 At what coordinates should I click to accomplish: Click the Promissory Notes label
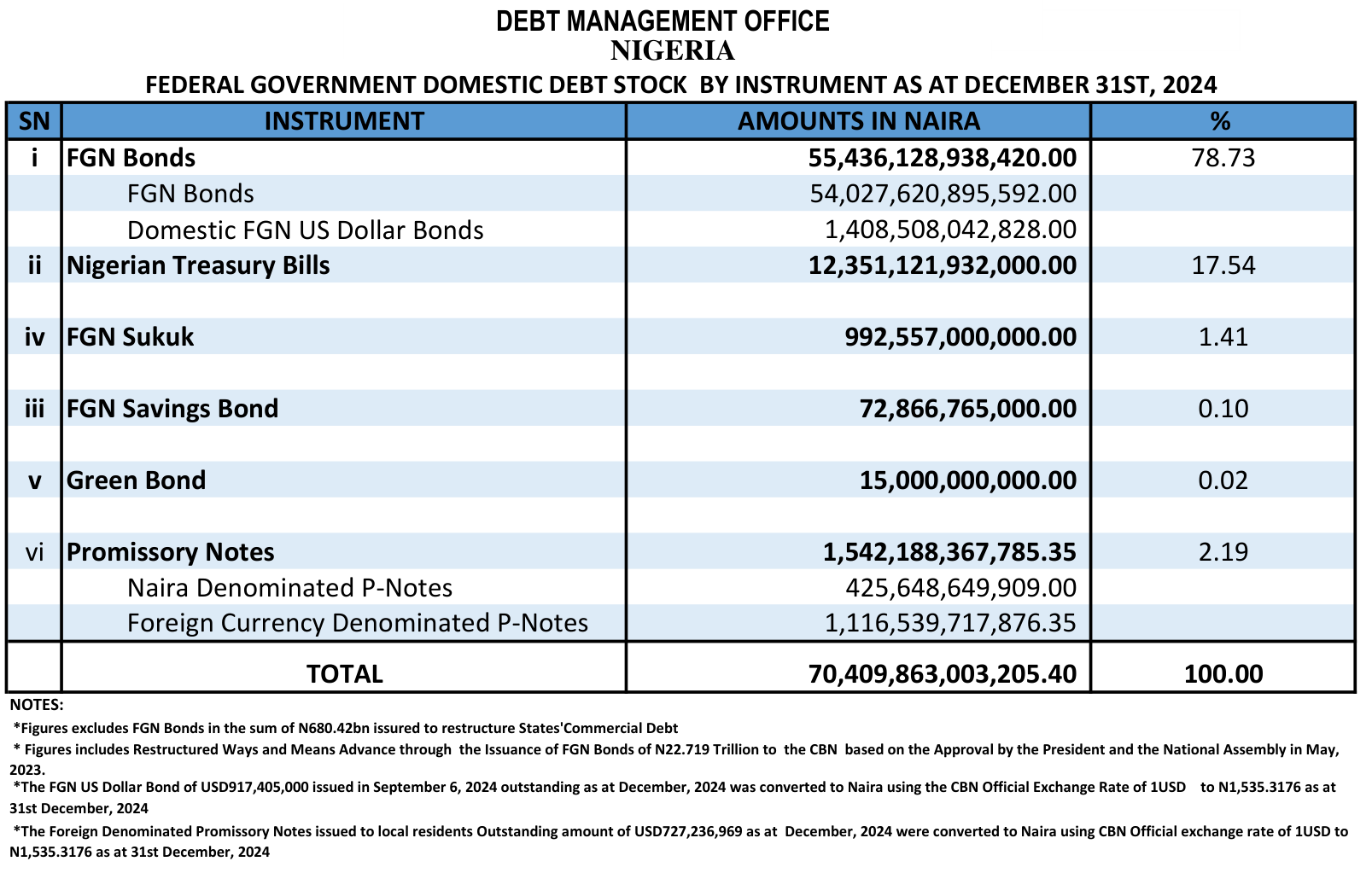tap(170, 552)
